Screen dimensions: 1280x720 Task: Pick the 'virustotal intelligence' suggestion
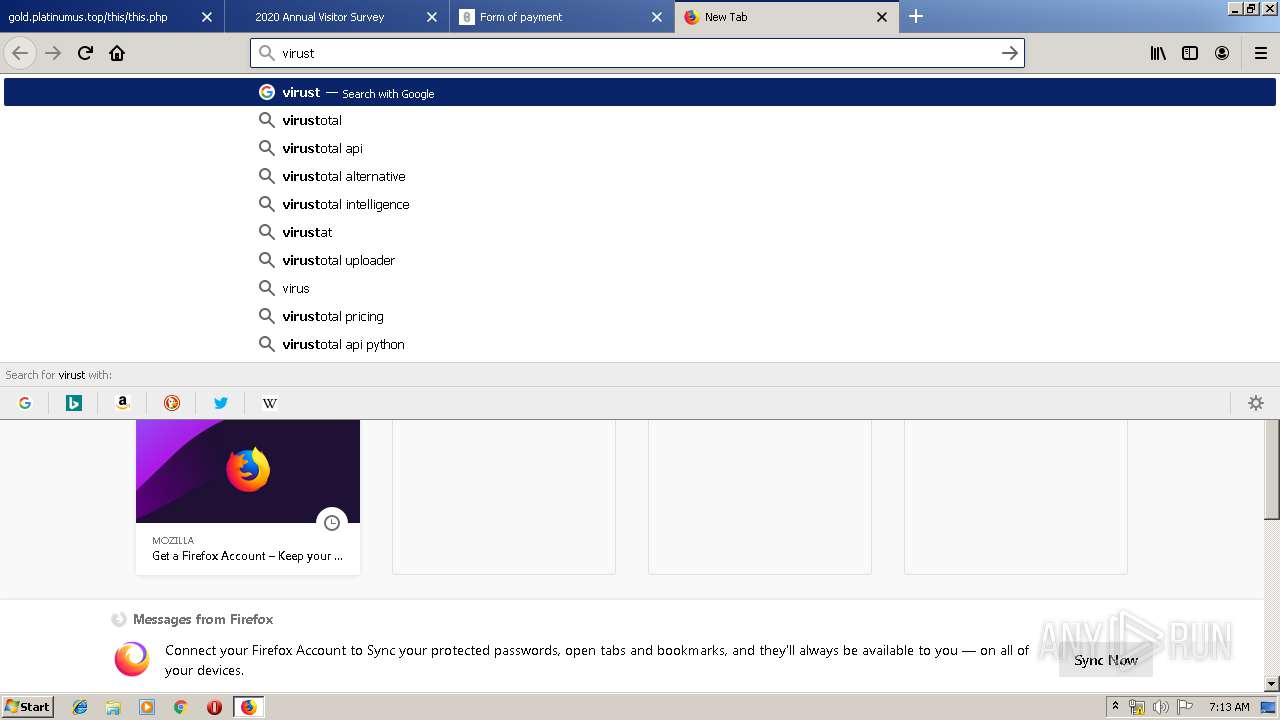coord(640,204)
